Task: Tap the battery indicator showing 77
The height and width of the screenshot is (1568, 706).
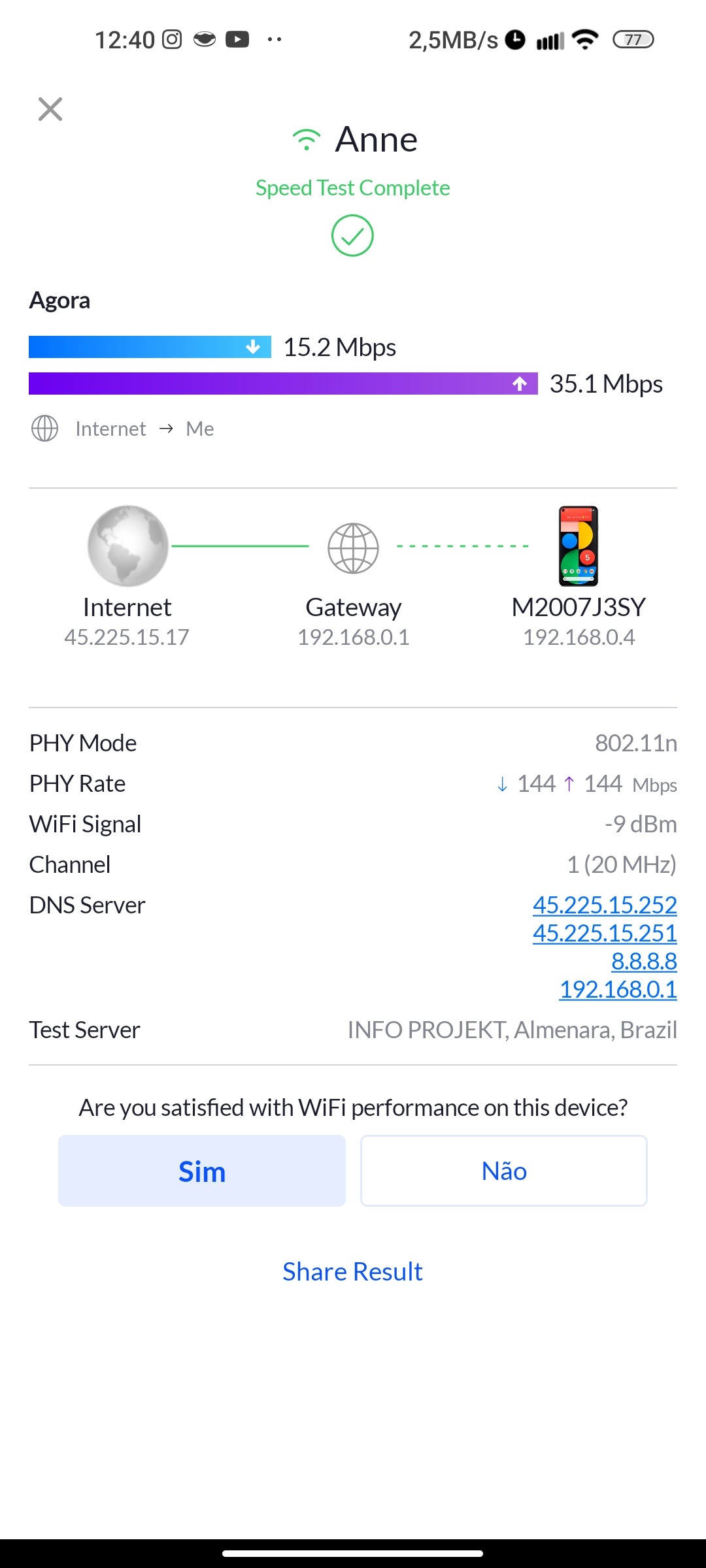Action: point(633,40)
